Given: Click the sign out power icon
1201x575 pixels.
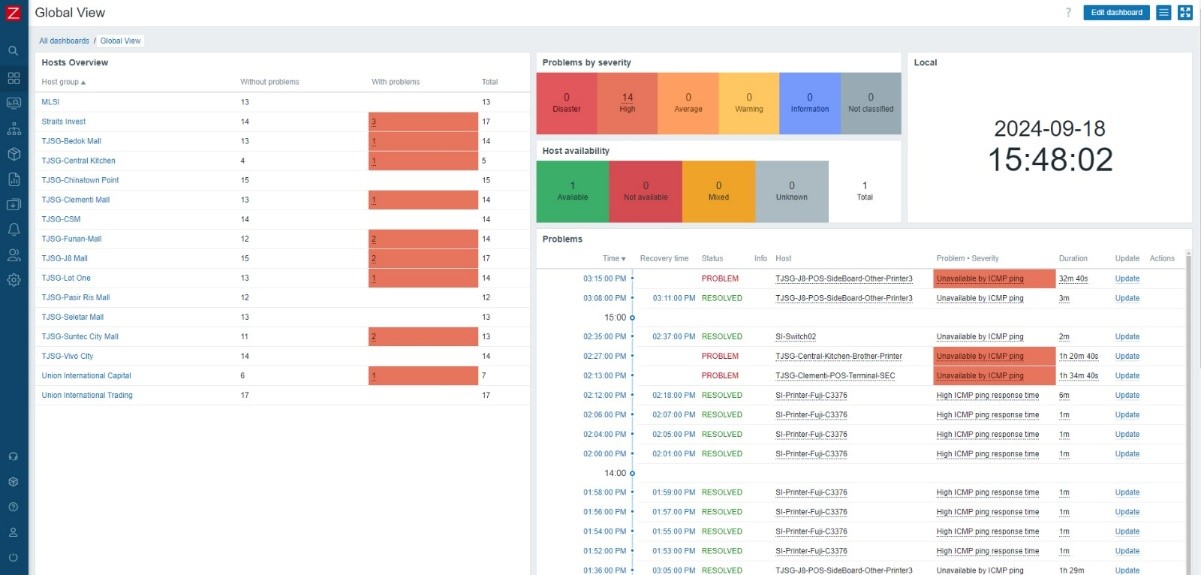Looking at the screenshot, I should (x=14, y=557).
